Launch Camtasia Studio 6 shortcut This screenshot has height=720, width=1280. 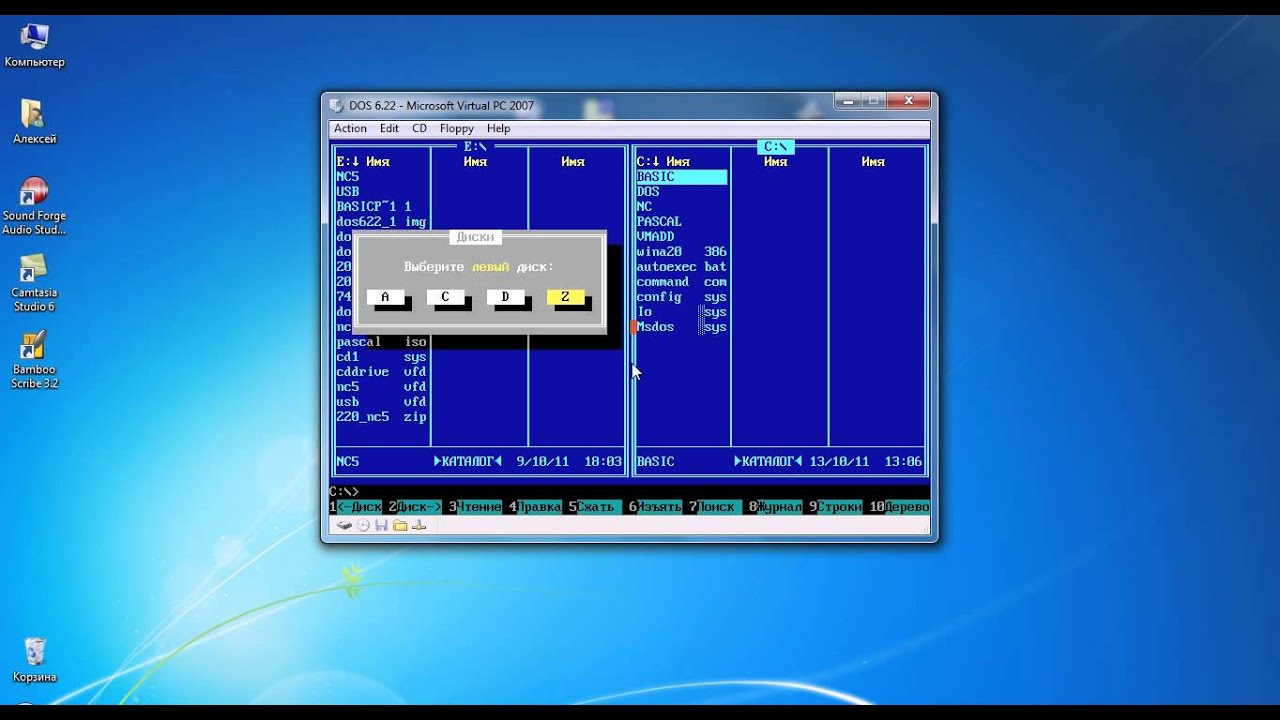coord(34,283)
